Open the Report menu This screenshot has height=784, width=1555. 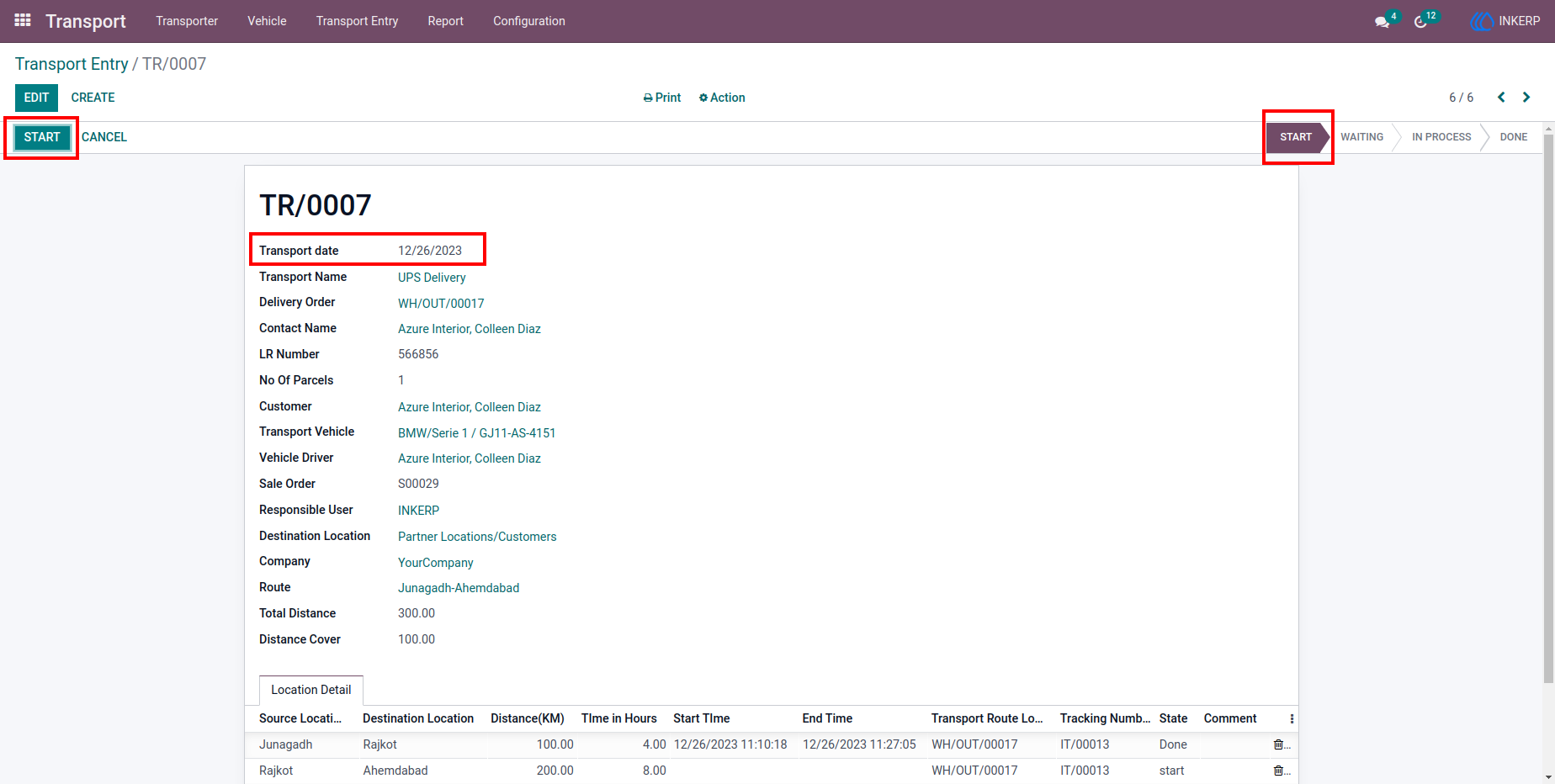[445, 21]
